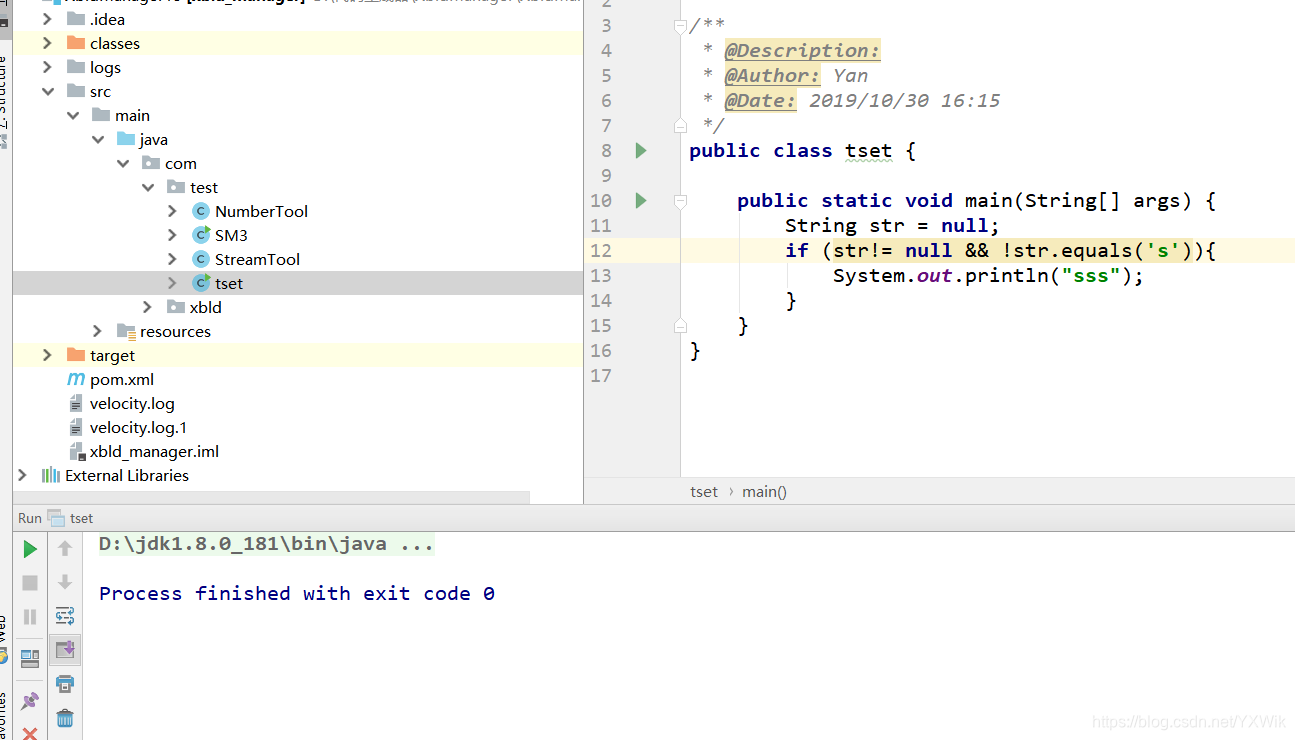
Task: Fold the Javadoc comment at line 3
Action: point(680,26)
